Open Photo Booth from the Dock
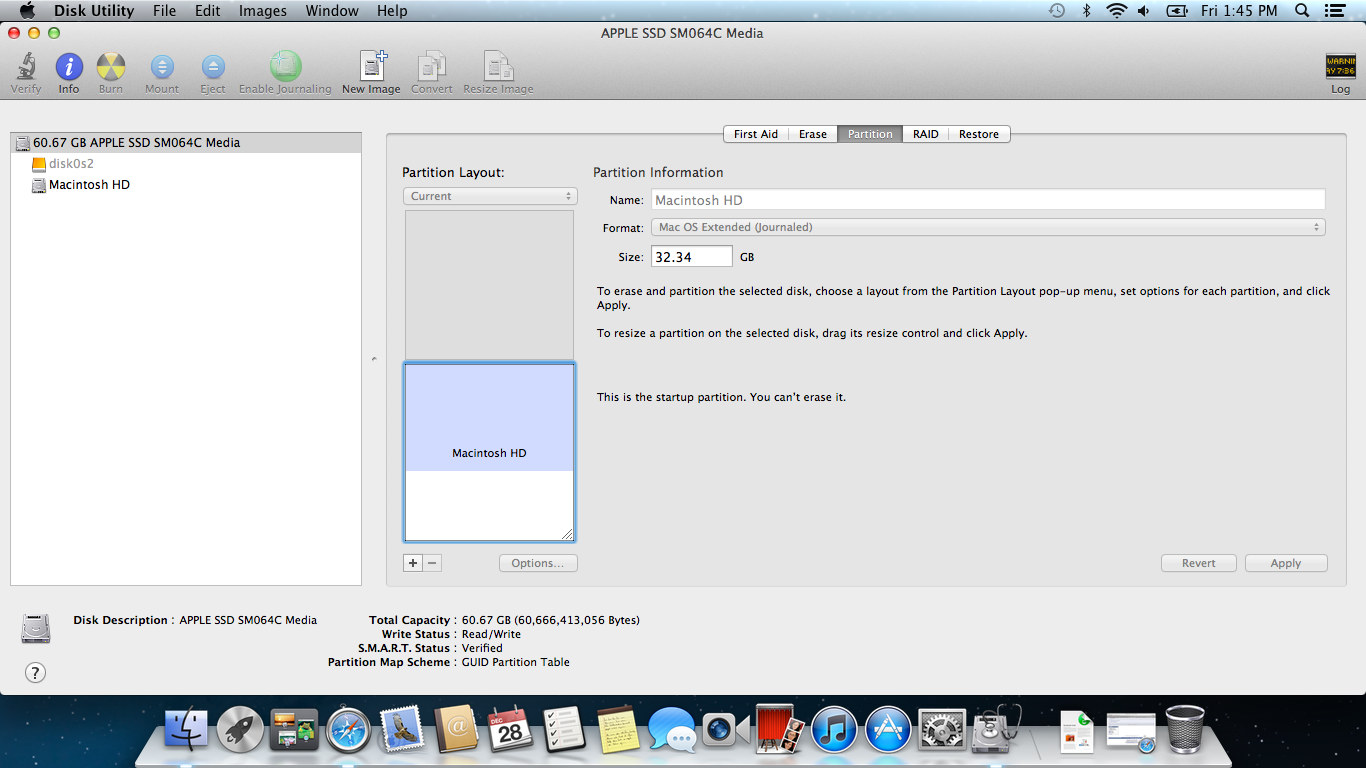The height and width of the screenshot is (768, 1366). click(780, 730)
